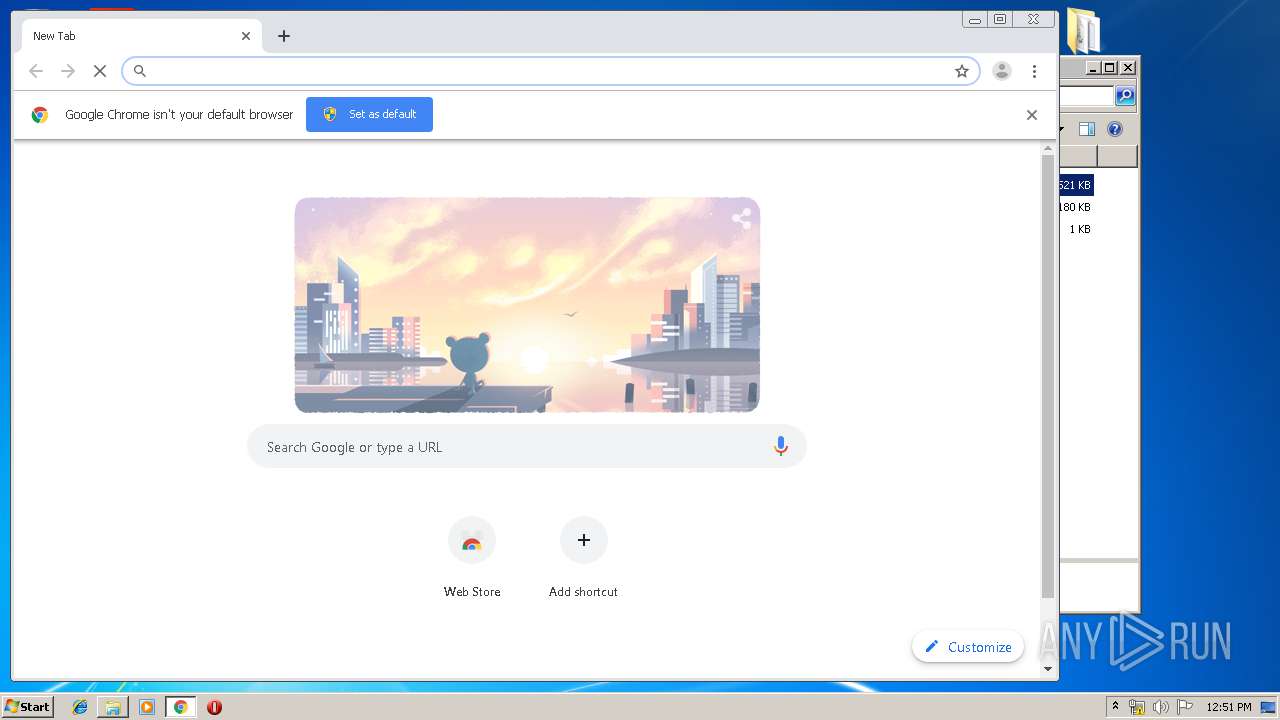Viewport: 1280px width, 720px height.
Task: Click the Chrome forward arrow
Action: [x=68, y=71]
